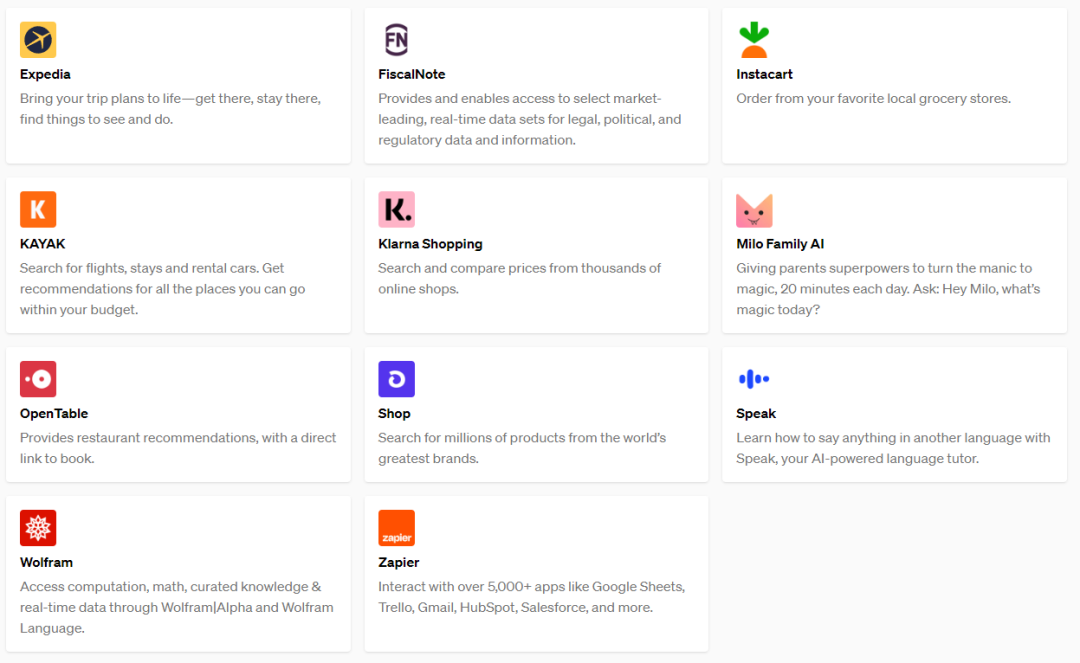The image size is (1080, 663).
Task: Click the Milo Family AI title
Action: [780, 244]
